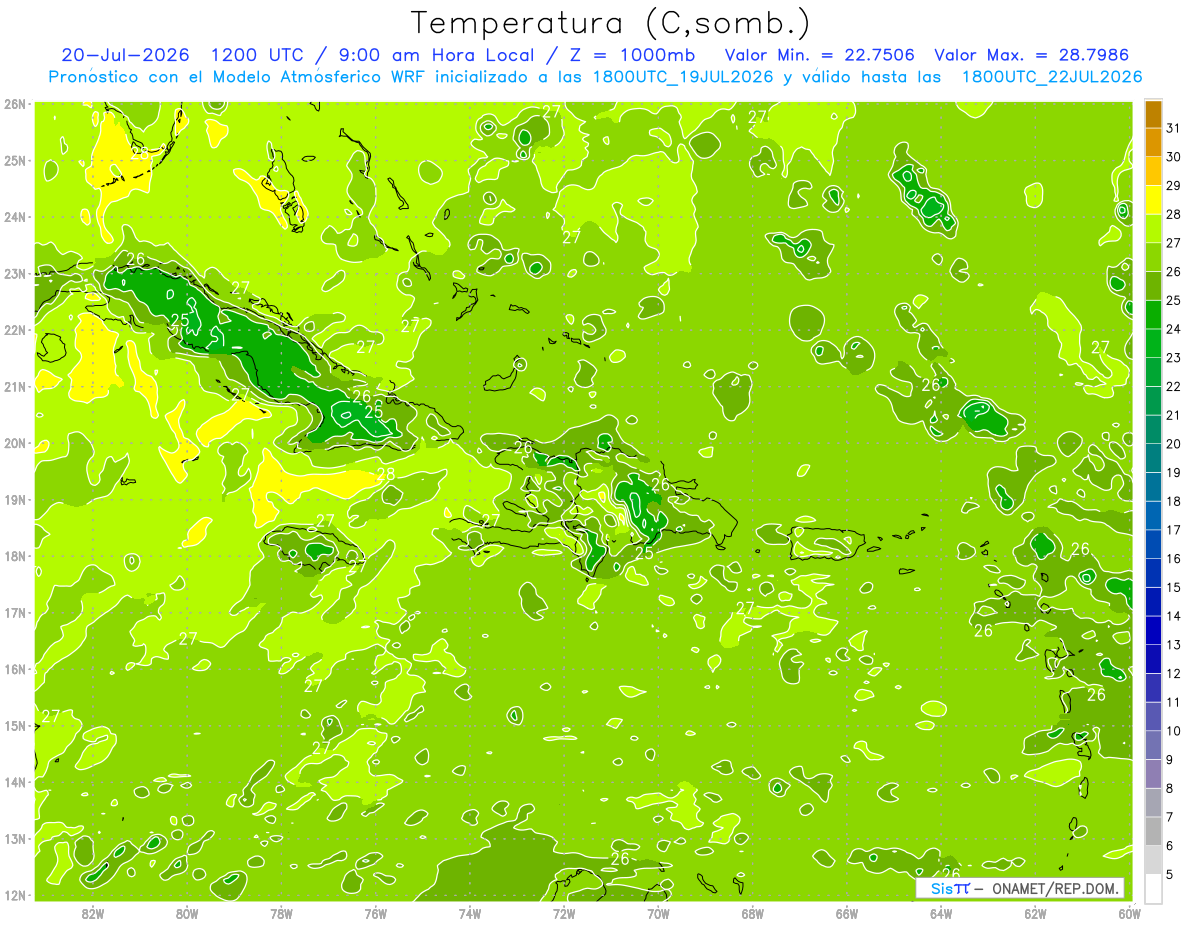
Task: Click the "18N" latitude axis label
Action: [15, 556]
